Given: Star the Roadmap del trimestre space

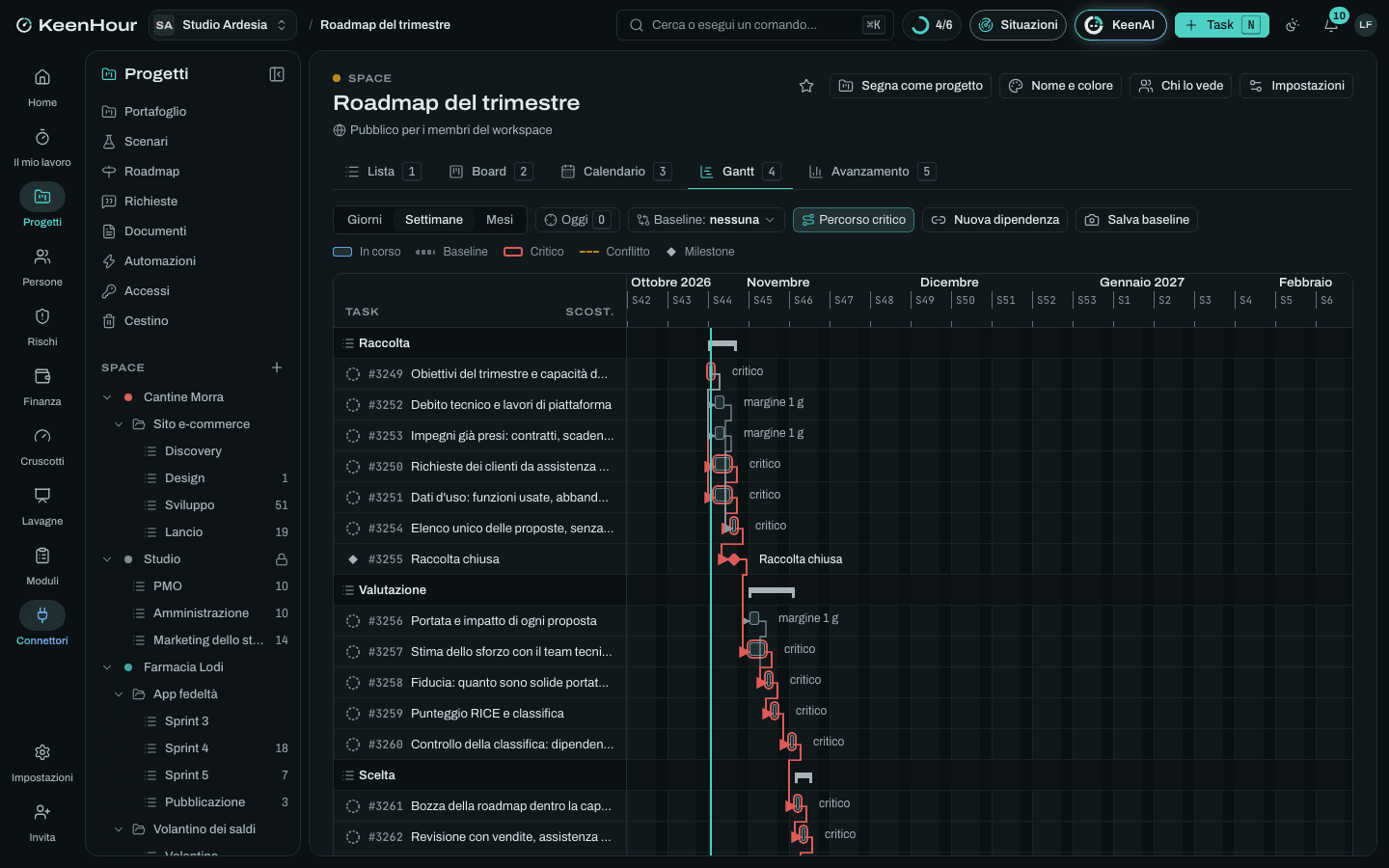Looking at the screenshot, I should (x=806, y=86).
